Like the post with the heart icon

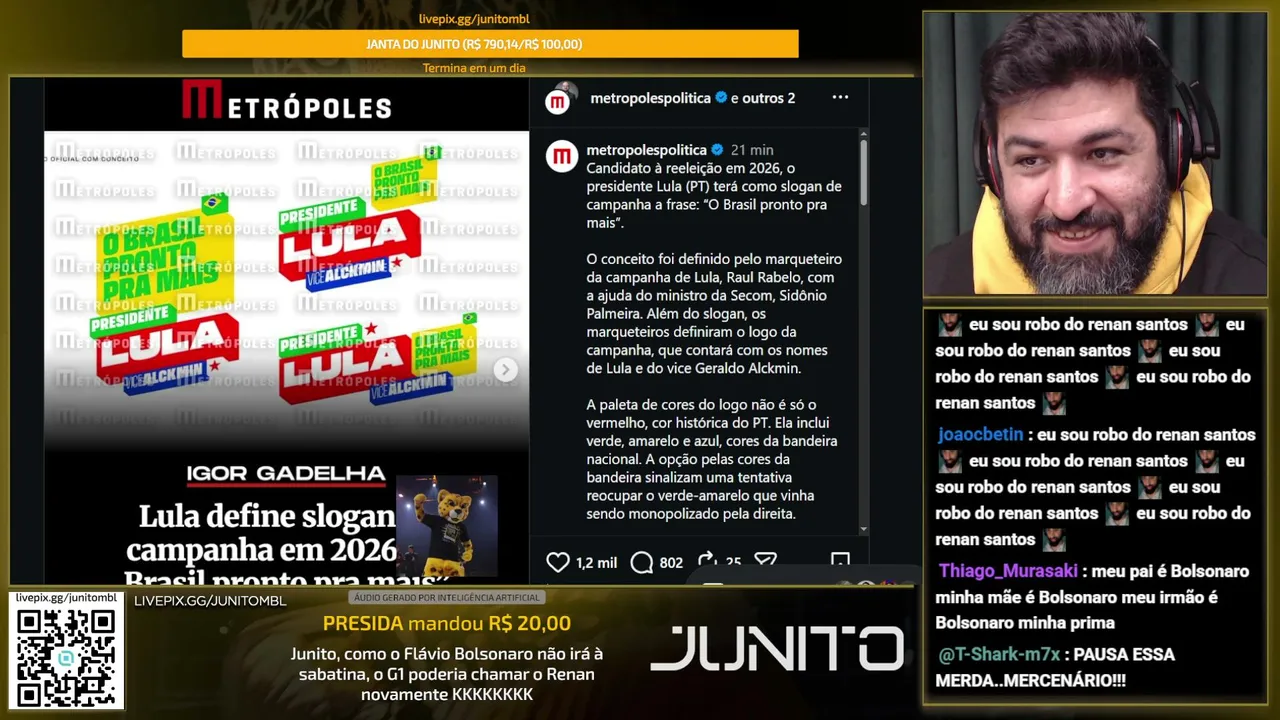[558, 562]
